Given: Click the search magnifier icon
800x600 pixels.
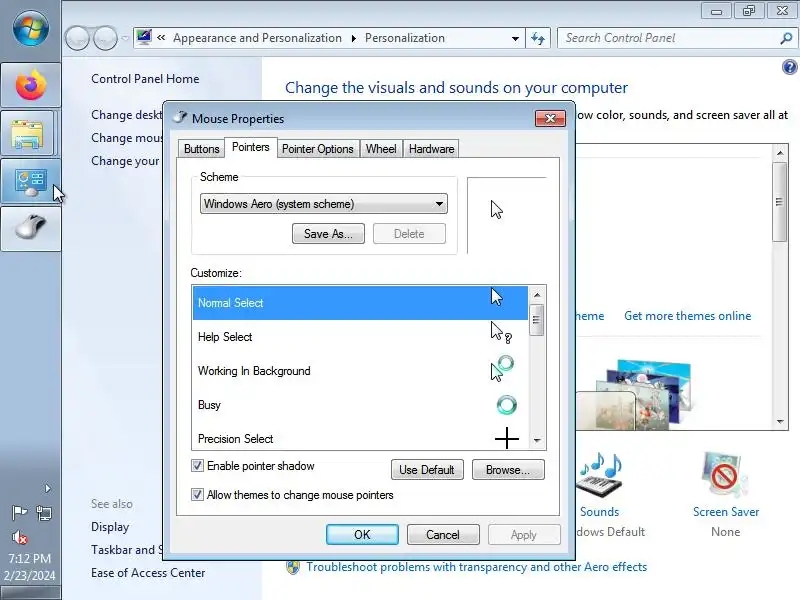Looking at the screenshot, I should click(x=786, y=38).
